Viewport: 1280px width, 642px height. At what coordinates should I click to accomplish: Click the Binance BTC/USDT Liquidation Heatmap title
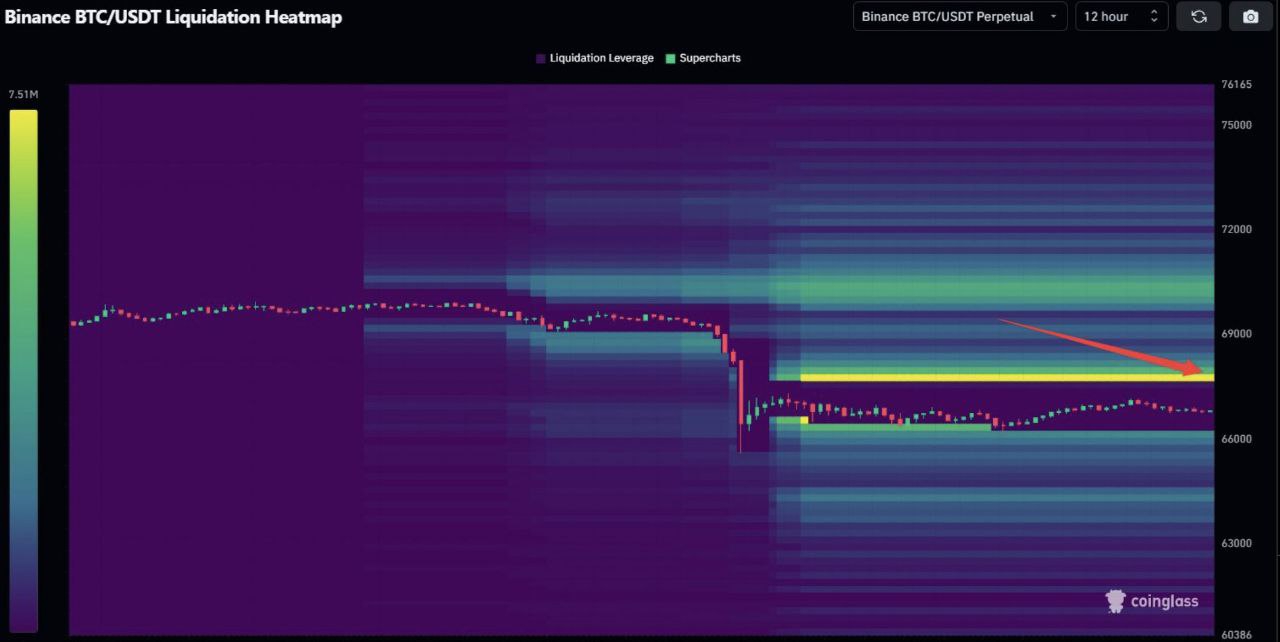click(173, 16)
